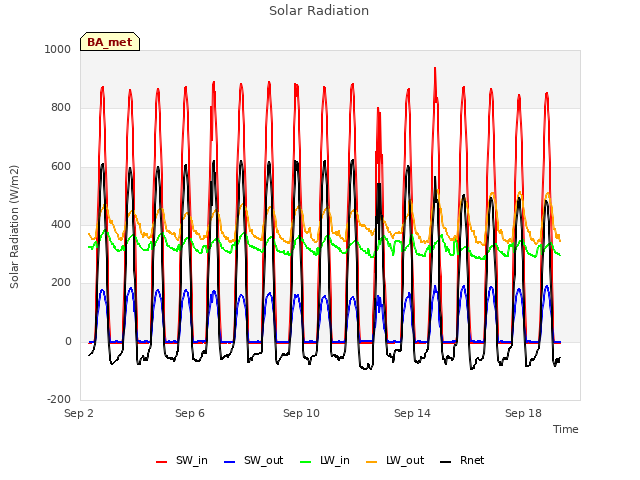The width and height of the screenshot is (640, 480).
Task: Click the 800 y-axis tick label
Action: (61, 108)
